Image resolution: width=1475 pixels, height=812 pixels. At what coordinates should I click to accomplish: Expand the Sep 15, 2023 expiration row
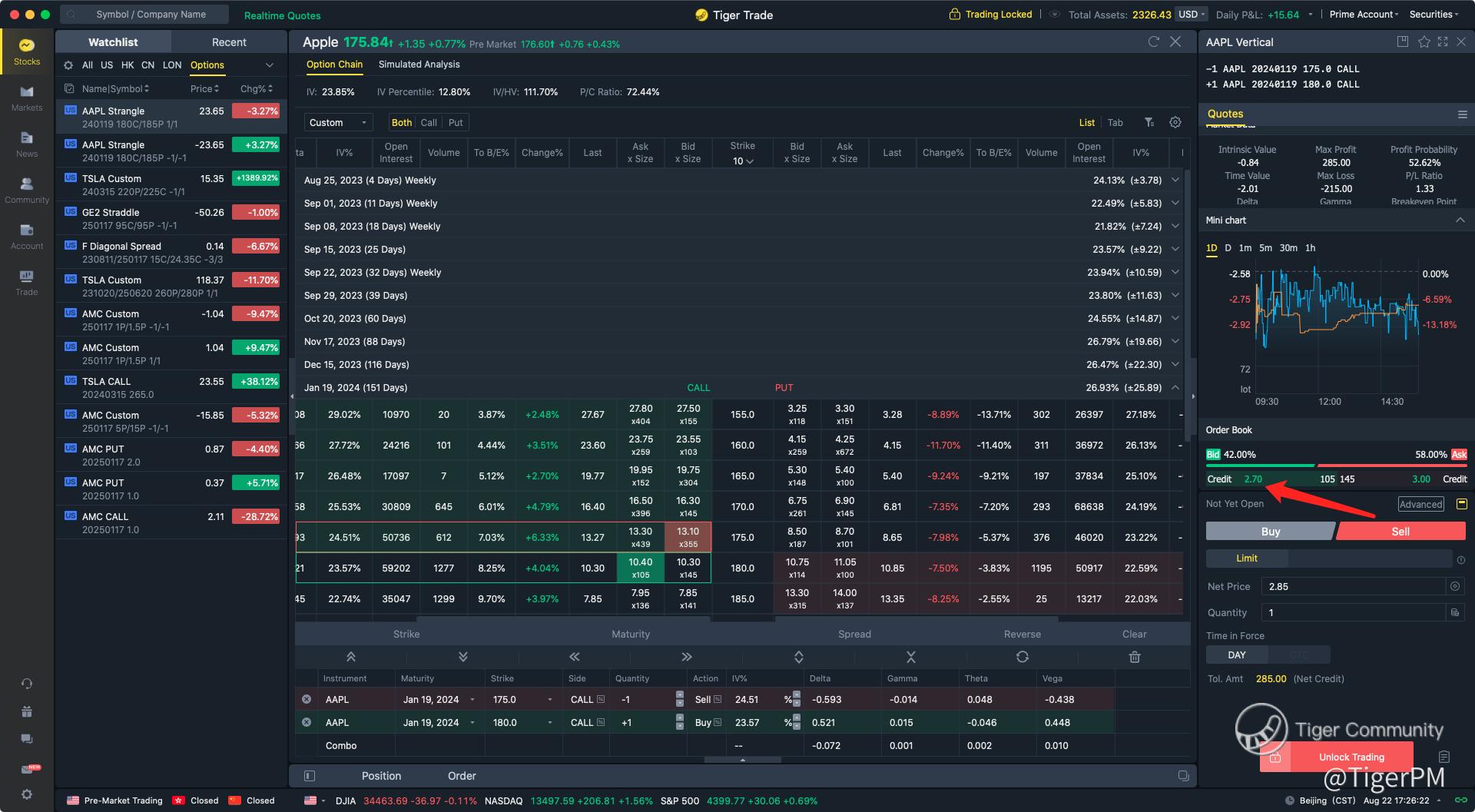click(x=1175, y=249)
